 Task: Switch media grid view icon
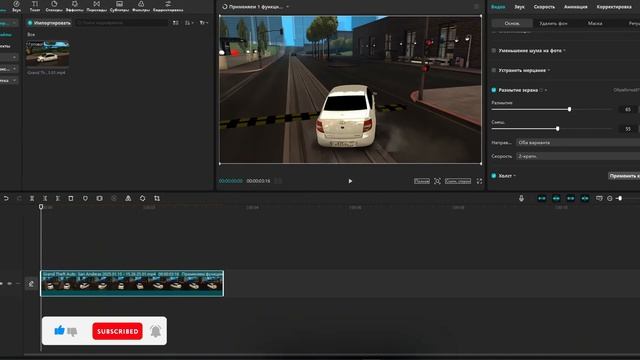tap(176, 23)
